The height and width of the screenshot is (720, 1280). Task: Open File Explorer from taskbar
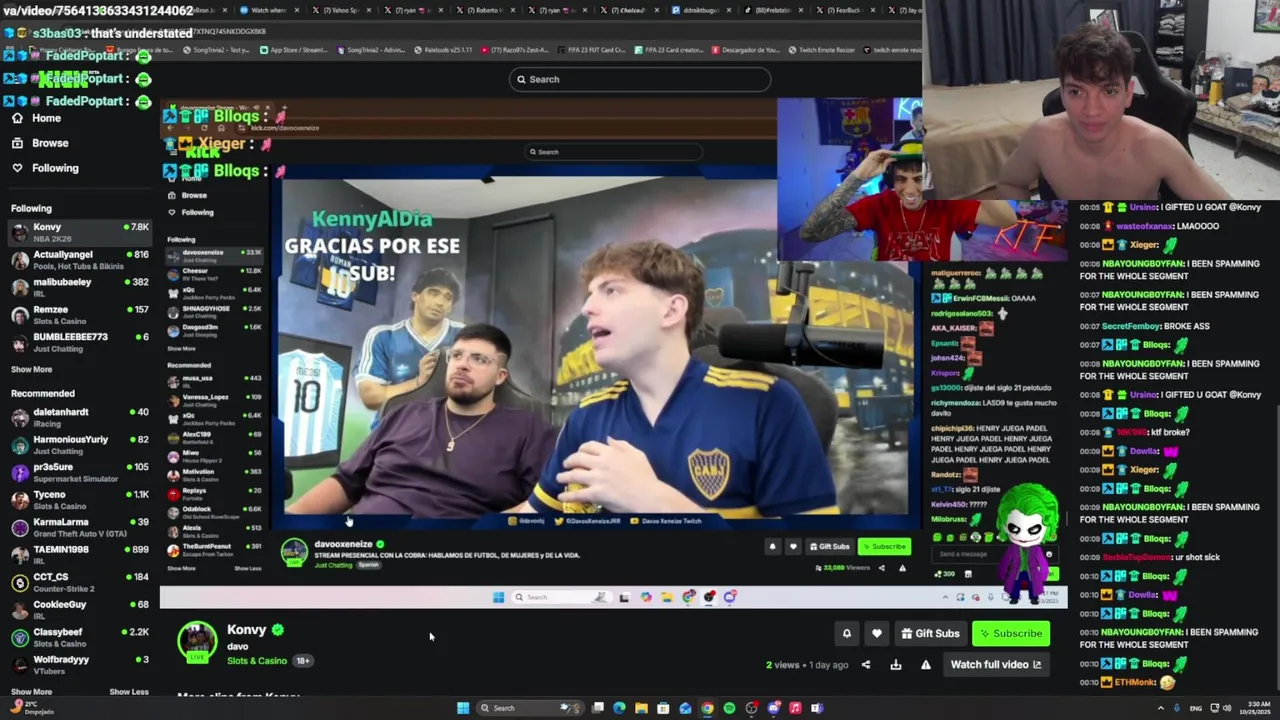641,708
